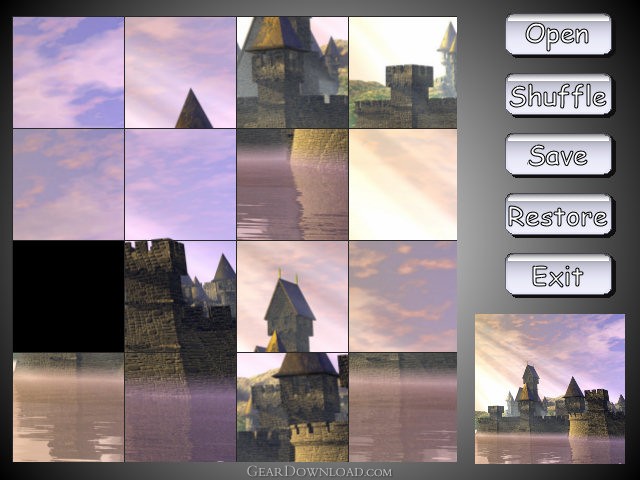
Task: Select the top-left blue and pink cloud tile
Action: pos(69,72)
